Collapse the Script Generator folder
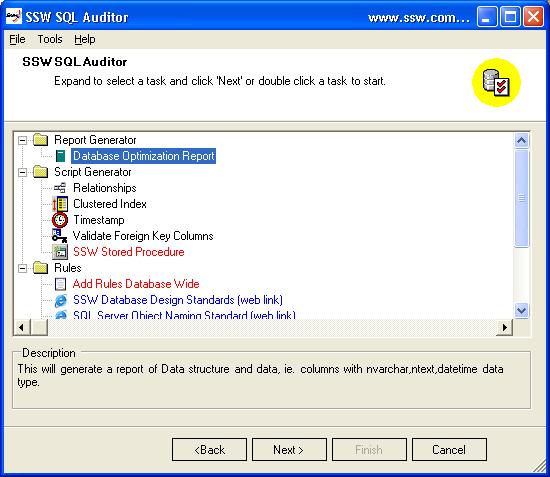The height and width of the screenshot is (477, 550). (x=22, y=172)
